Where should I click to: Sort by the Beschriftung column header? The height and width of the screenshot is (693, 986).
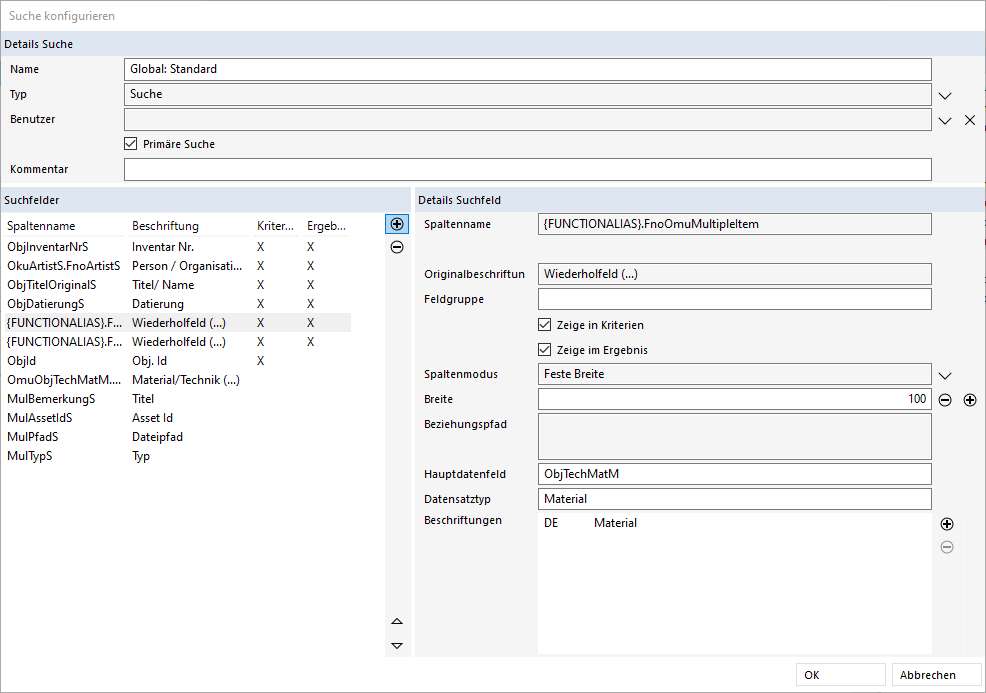165,226
